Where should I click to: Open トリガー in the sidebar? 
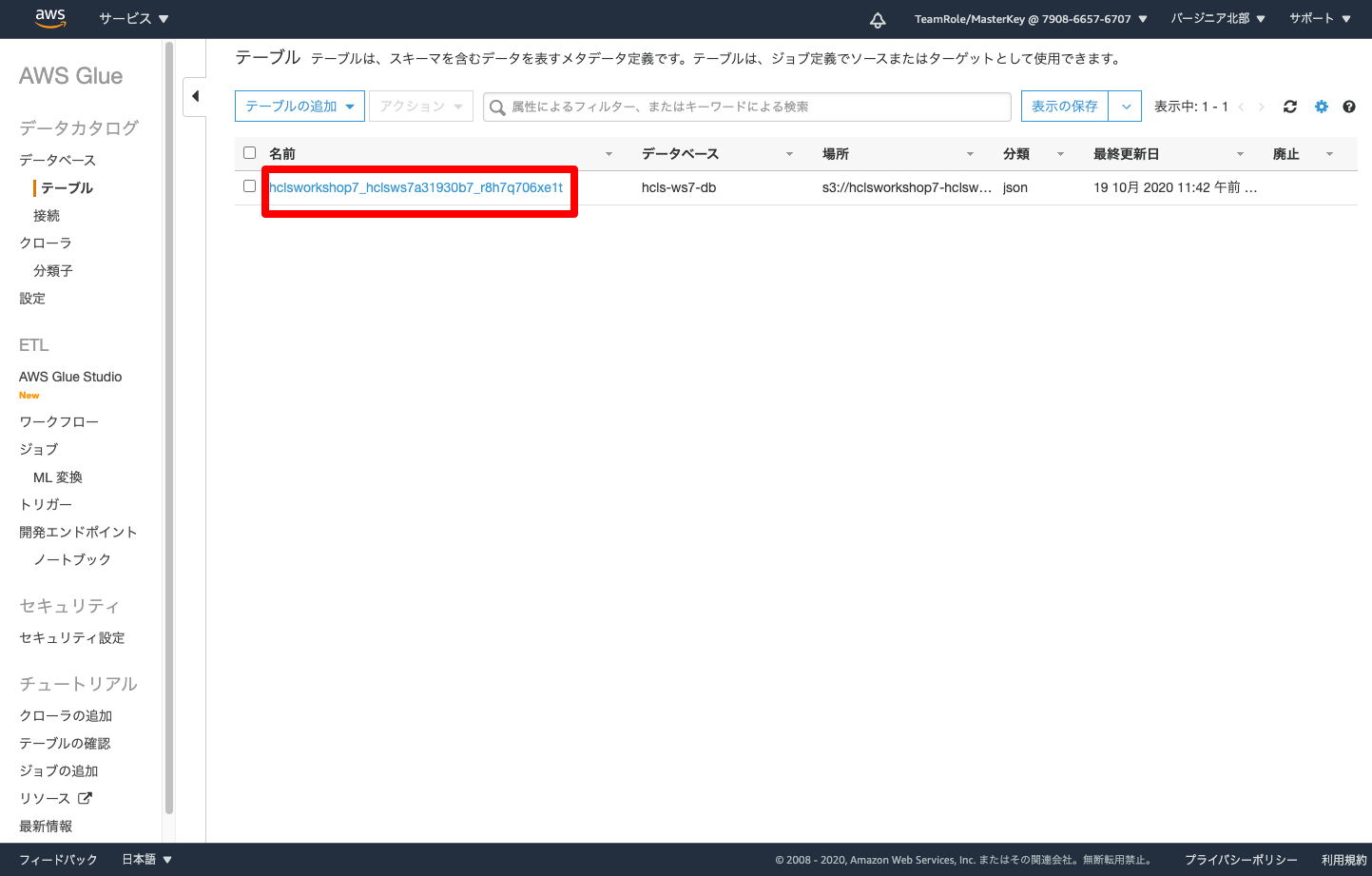(x=46, y=504)
